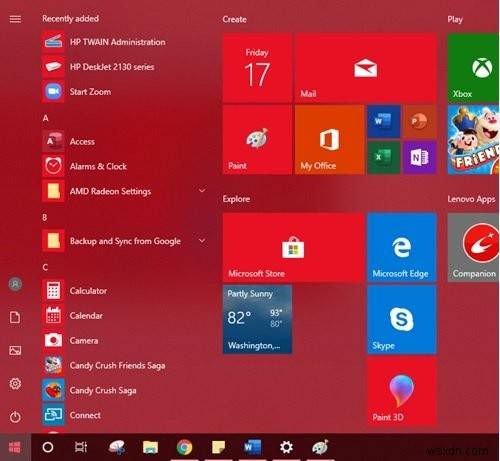Open Backup and Sync from Google folder
The height and width of the screenshot is (461, 500).
[x=125, y=241]
